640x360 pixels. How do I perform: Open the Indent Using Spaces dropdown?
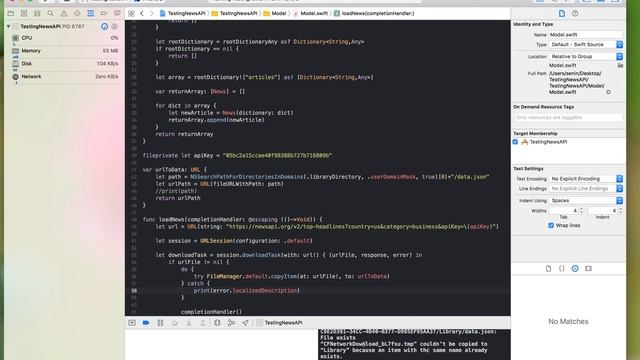pos(585,200)
